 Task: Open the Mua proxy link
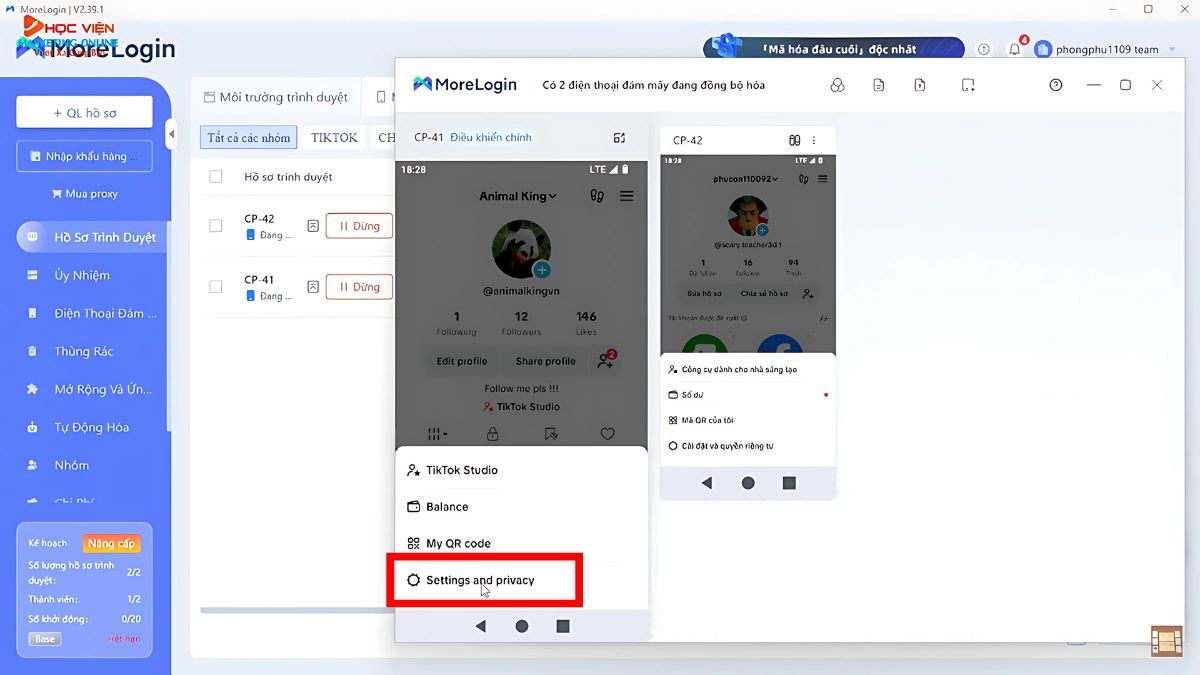[x=84, y=194]
